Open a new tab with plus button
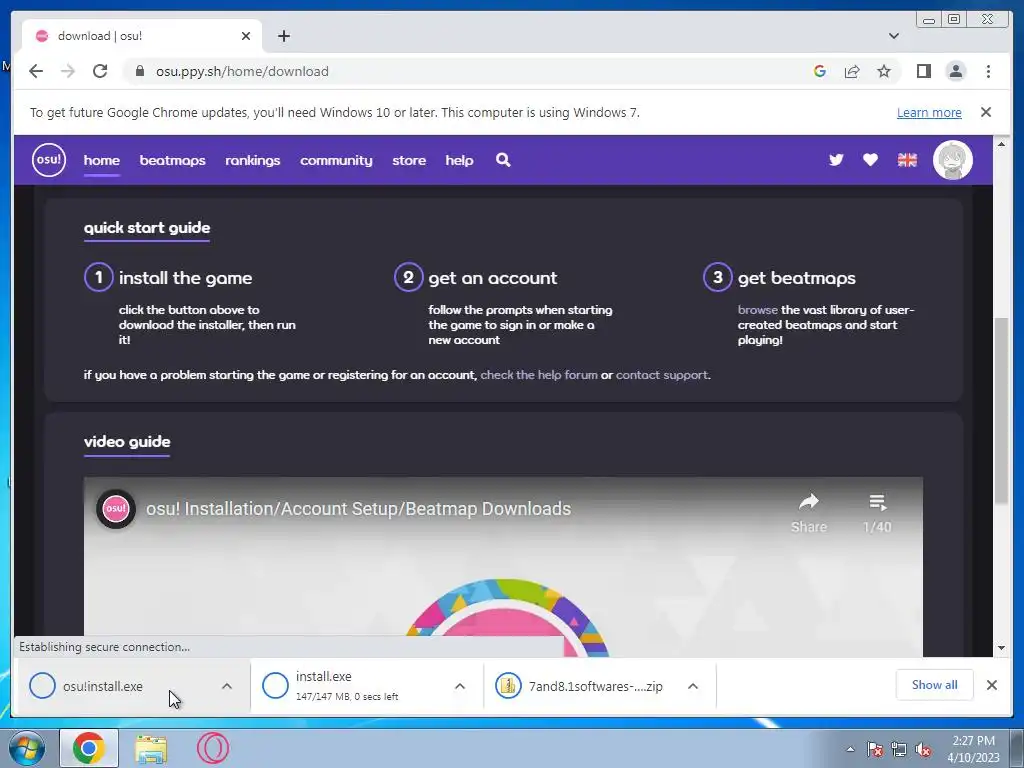The height and width of the screenshot is (768, 1024). tap(283, 36)
